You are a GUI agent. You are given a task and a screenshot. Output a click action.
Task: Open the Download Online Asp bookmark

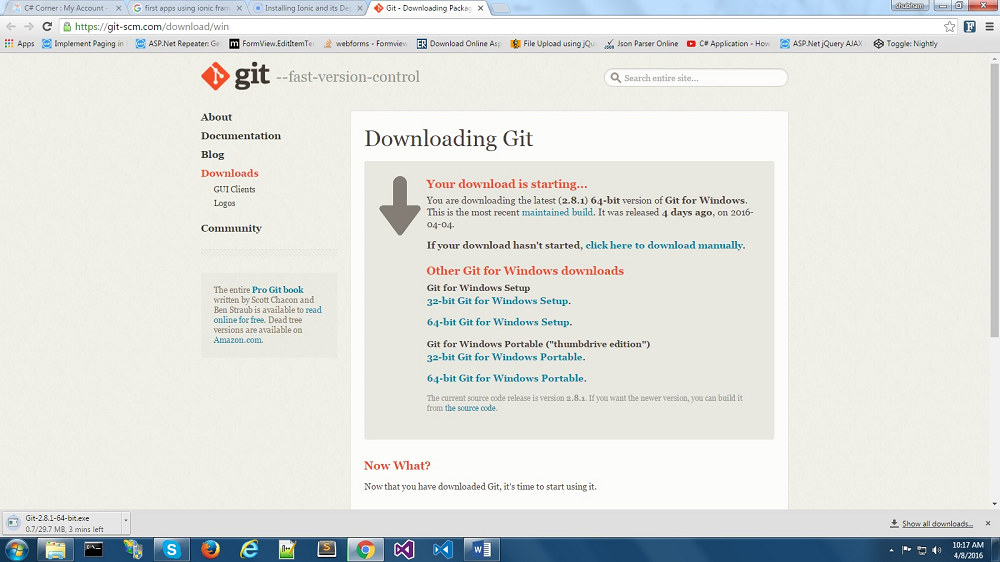point(459,43)
